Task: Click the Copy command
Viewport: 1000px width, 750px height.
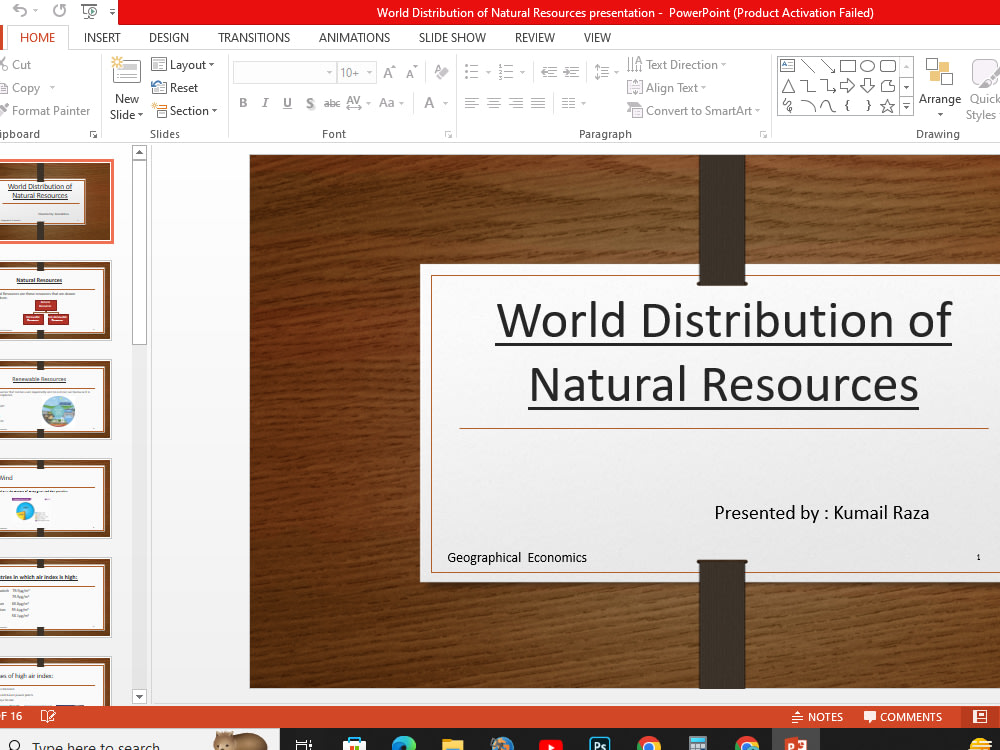Action: (22, 88)
